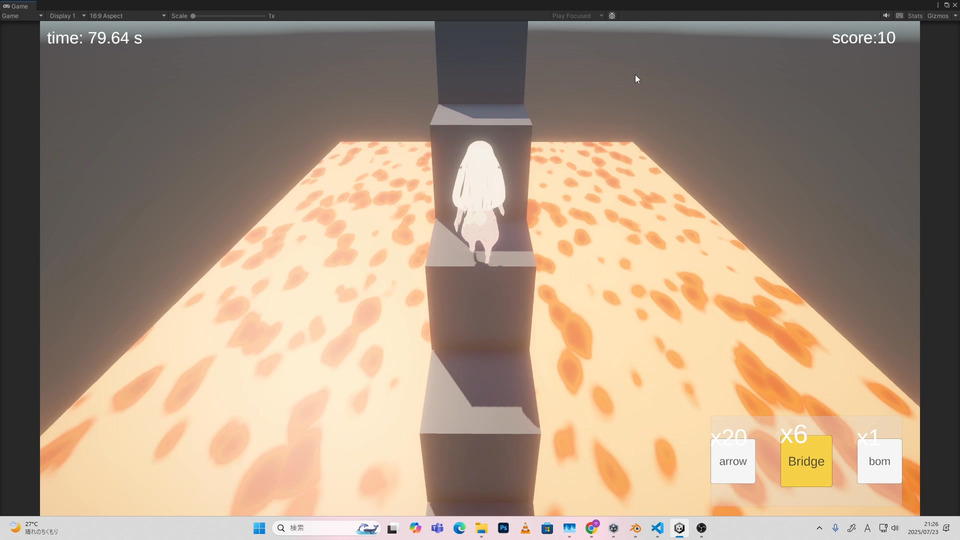Open the Display 1 dropdown
The height and width of the screenshot is (540, 960).
(67, 16)
